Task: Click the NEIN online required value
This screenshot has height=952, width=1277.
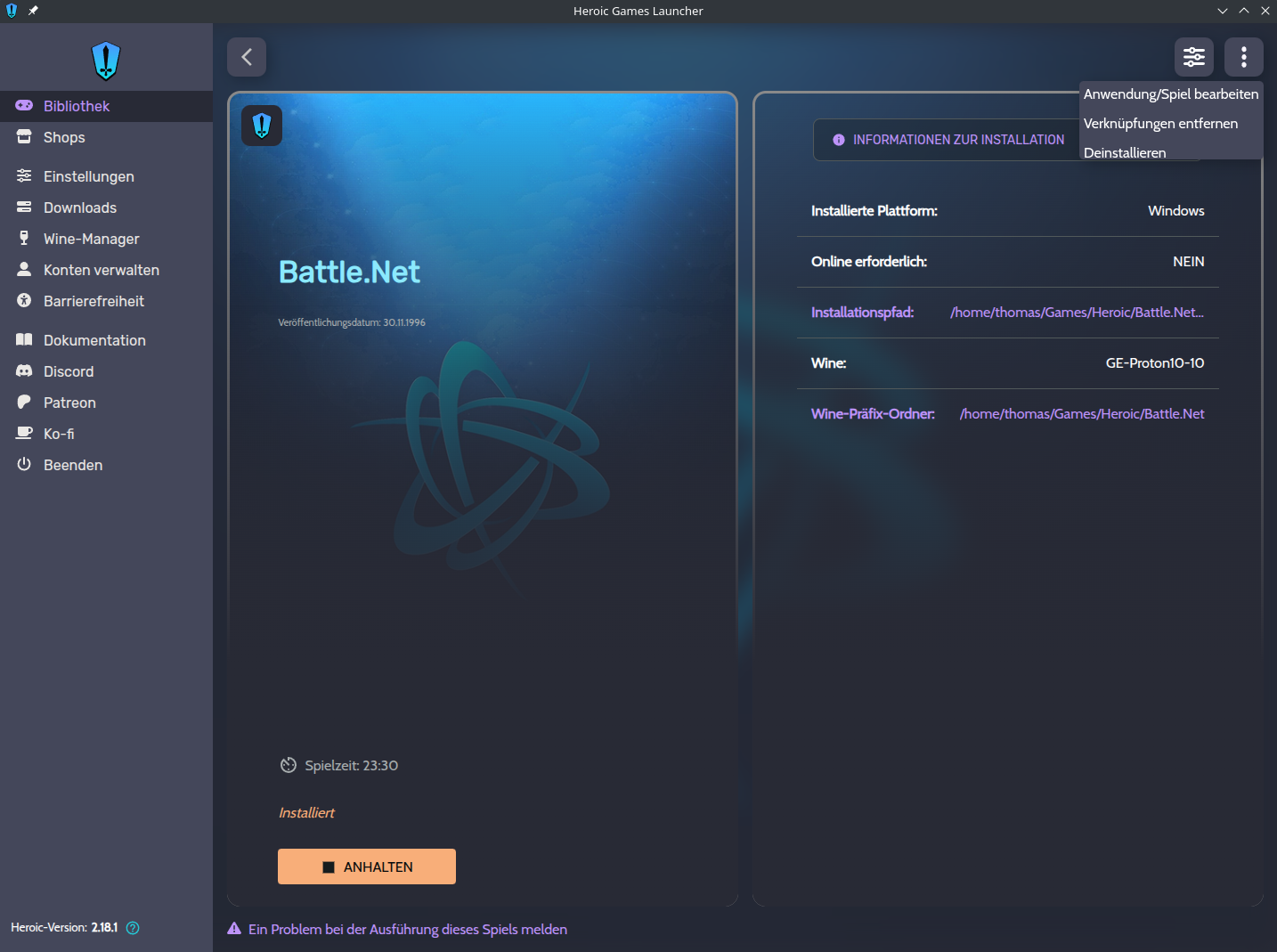Action: click(x=1189, y=262)
